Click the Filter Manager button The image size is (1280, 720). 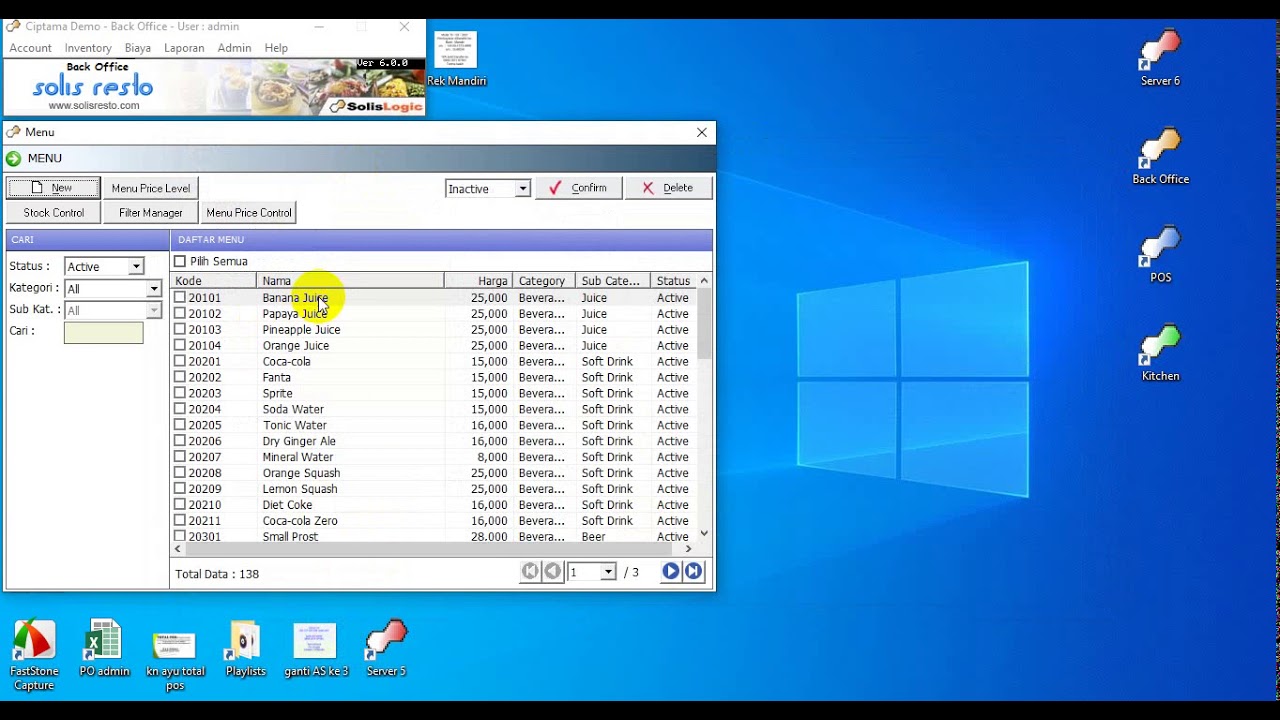[x=151, y=212]
